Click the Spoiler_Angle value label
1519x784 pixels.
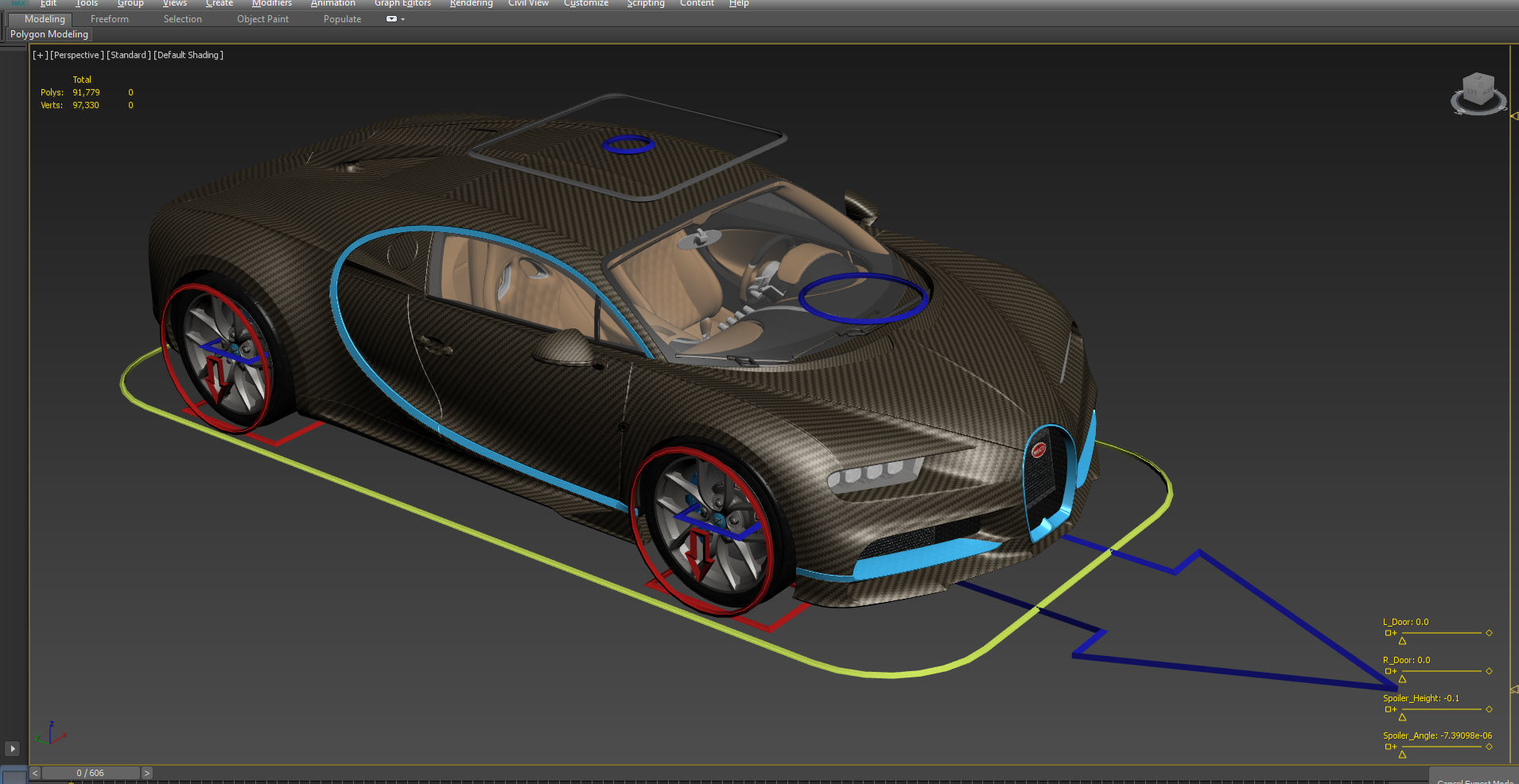tap(1437, 735)
